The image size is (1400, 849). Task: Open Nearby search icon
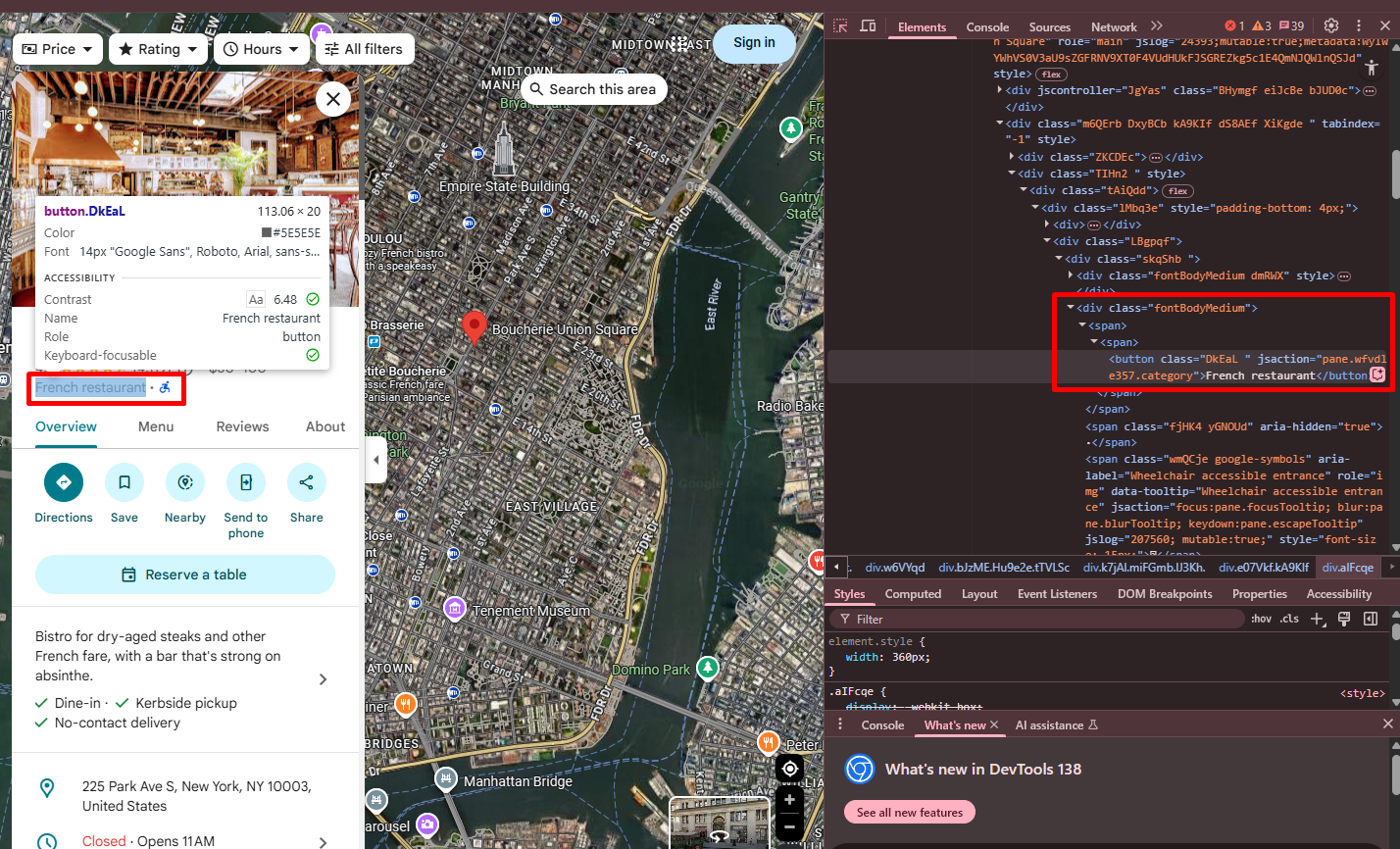click(185, 482)
